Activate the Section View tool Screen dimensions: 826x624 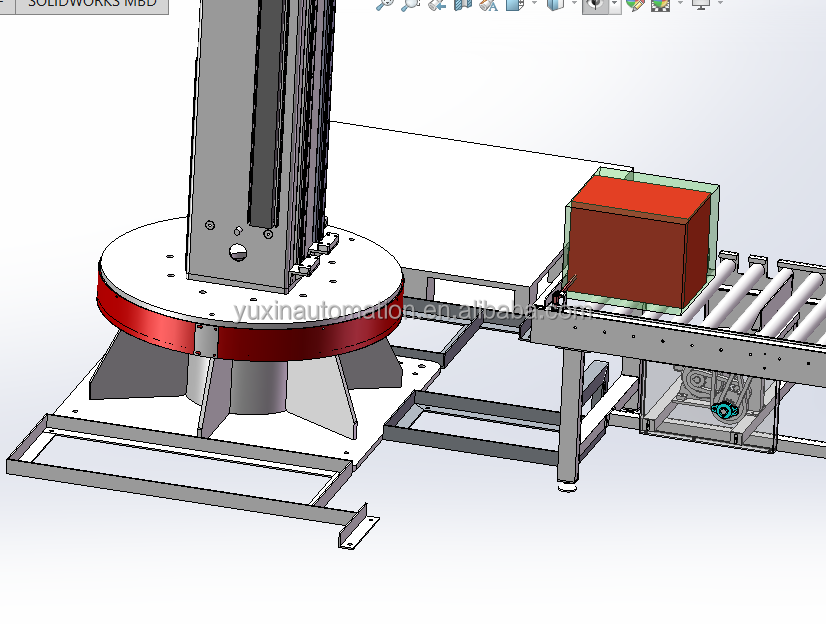tap(462, 4)
